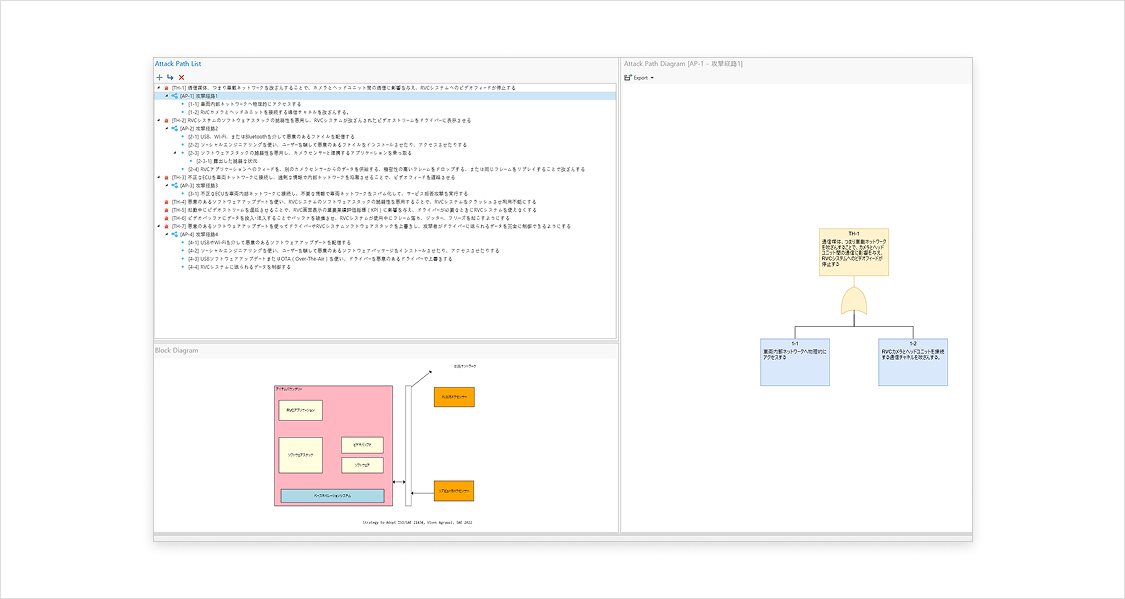Click the TH-1 yellow node in diagram
The image size is (1125, 599).
(x=854, y=252)
